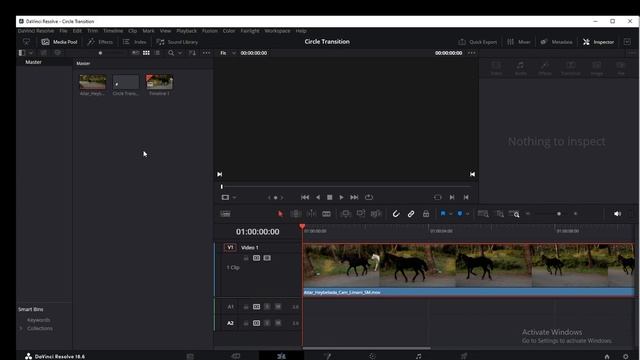Screen dimensions: 640x360
Task: Open the Playback menu
Action: tap(187, 31)
